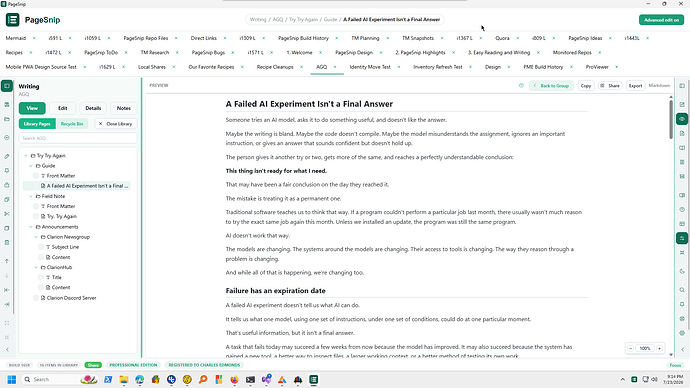Screen dimensions: 690x388
Task: Tick the circle beside Try, Try Again page
Action: [x=36, y=216]
